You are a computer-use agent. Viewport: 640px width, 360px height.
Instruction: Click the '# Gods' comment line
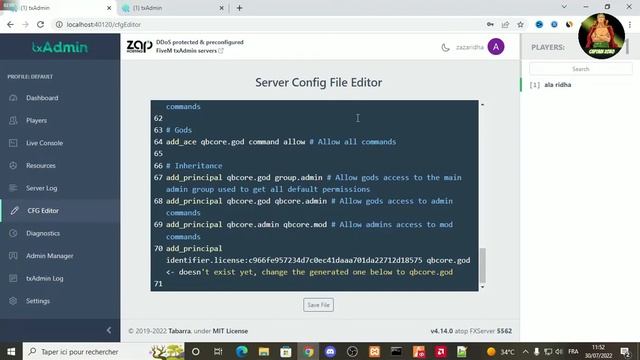coord(179,130)
